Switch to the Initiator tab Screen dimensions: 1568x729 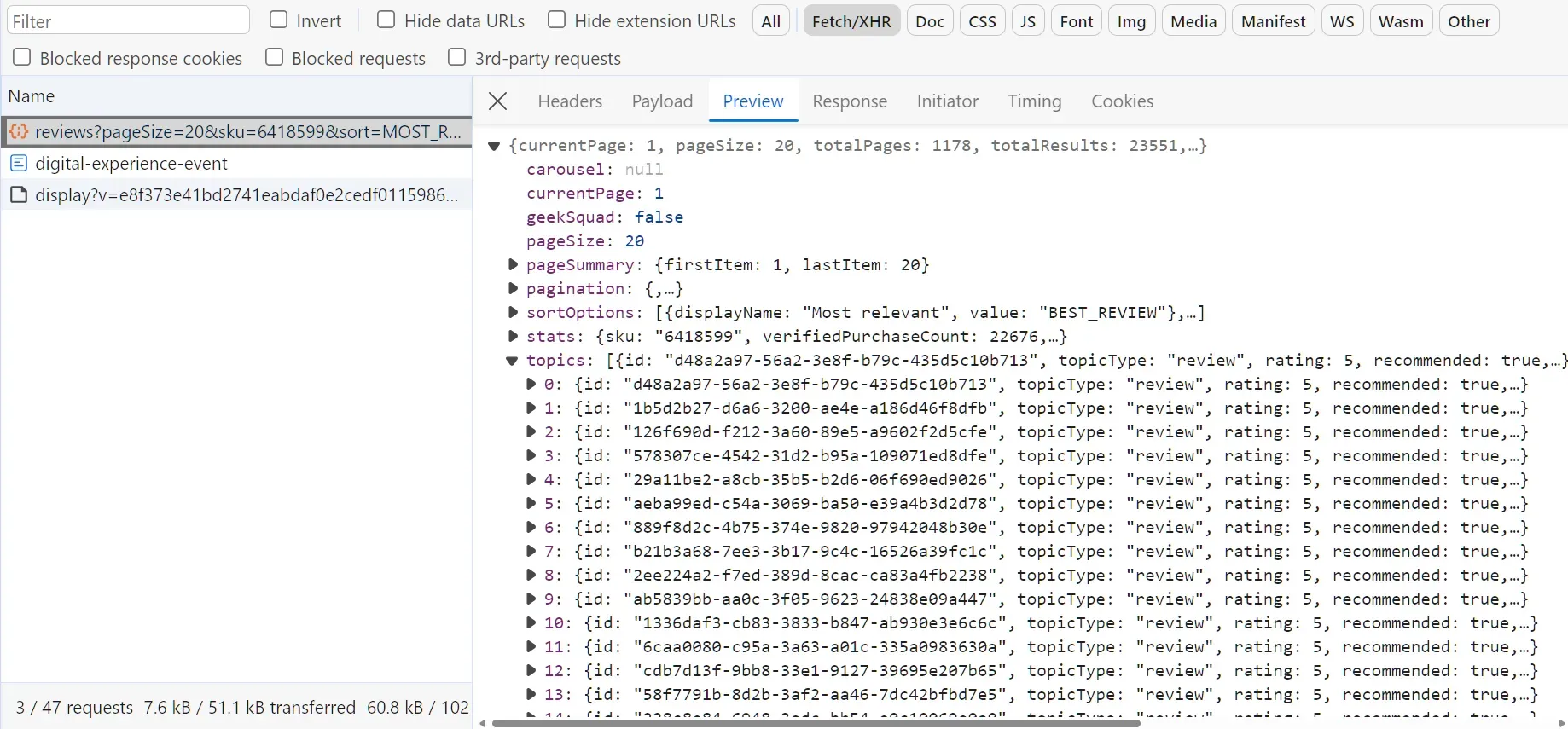click(947, 101)
